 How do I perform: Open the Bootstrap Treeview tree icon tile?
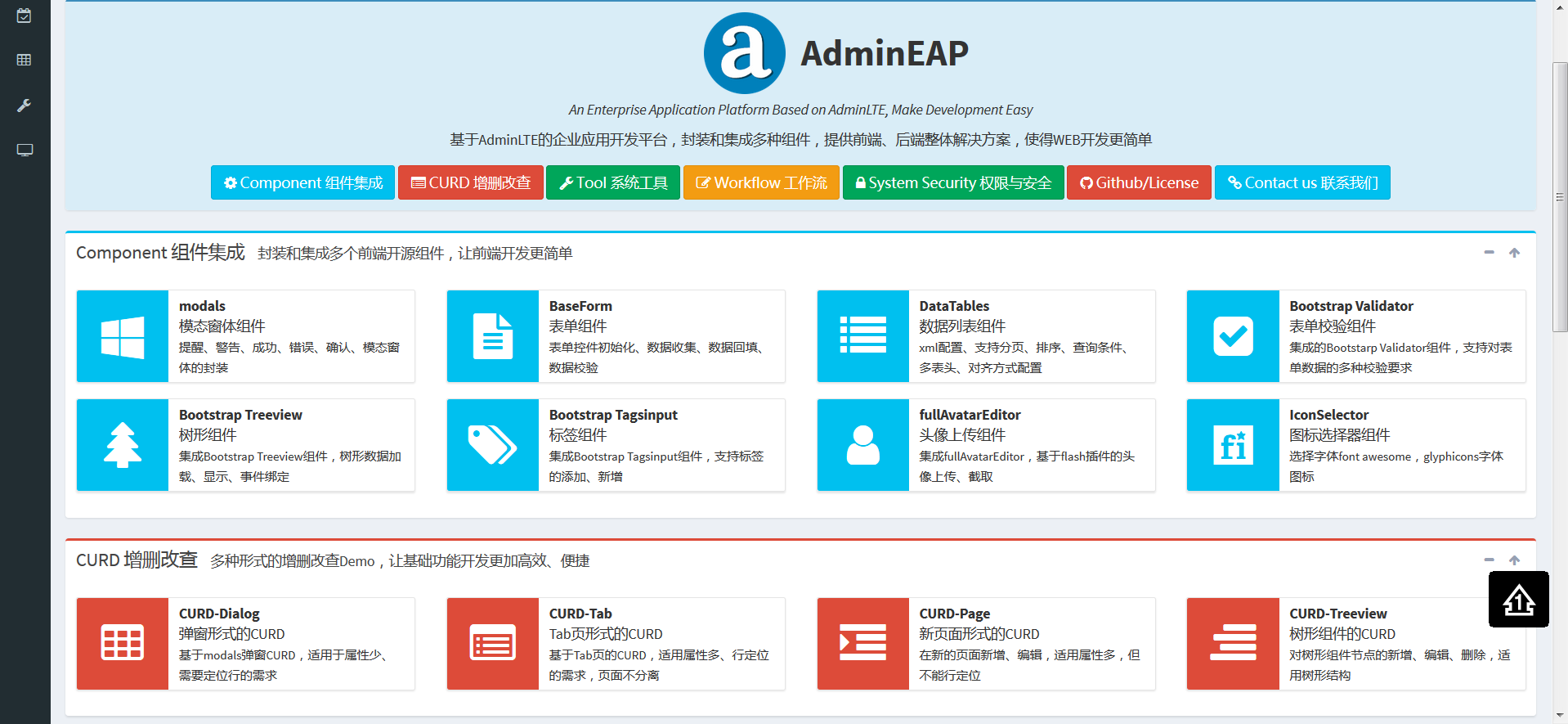pyautogui.click(x=123, y=445)
